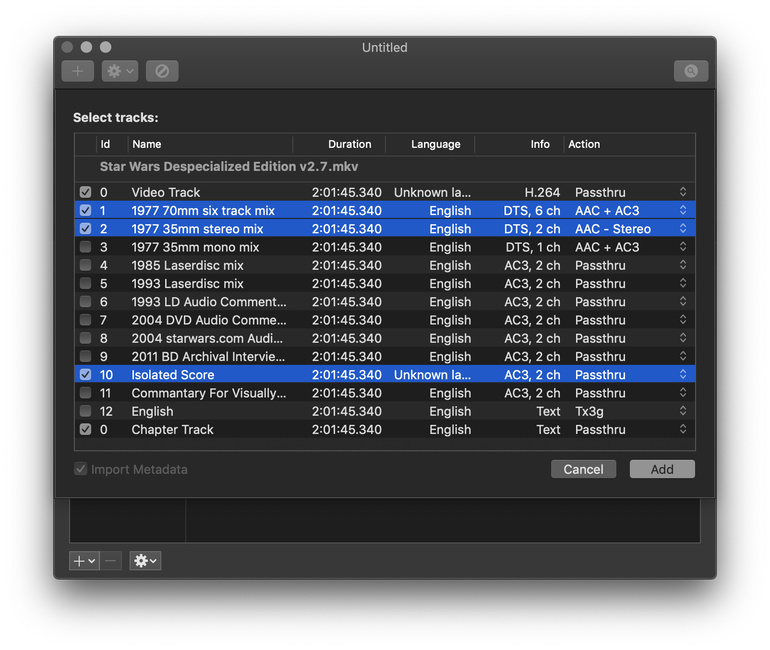
Task: Select the 'Commantary For Visually...' track name
Action: tap(209, 393)
